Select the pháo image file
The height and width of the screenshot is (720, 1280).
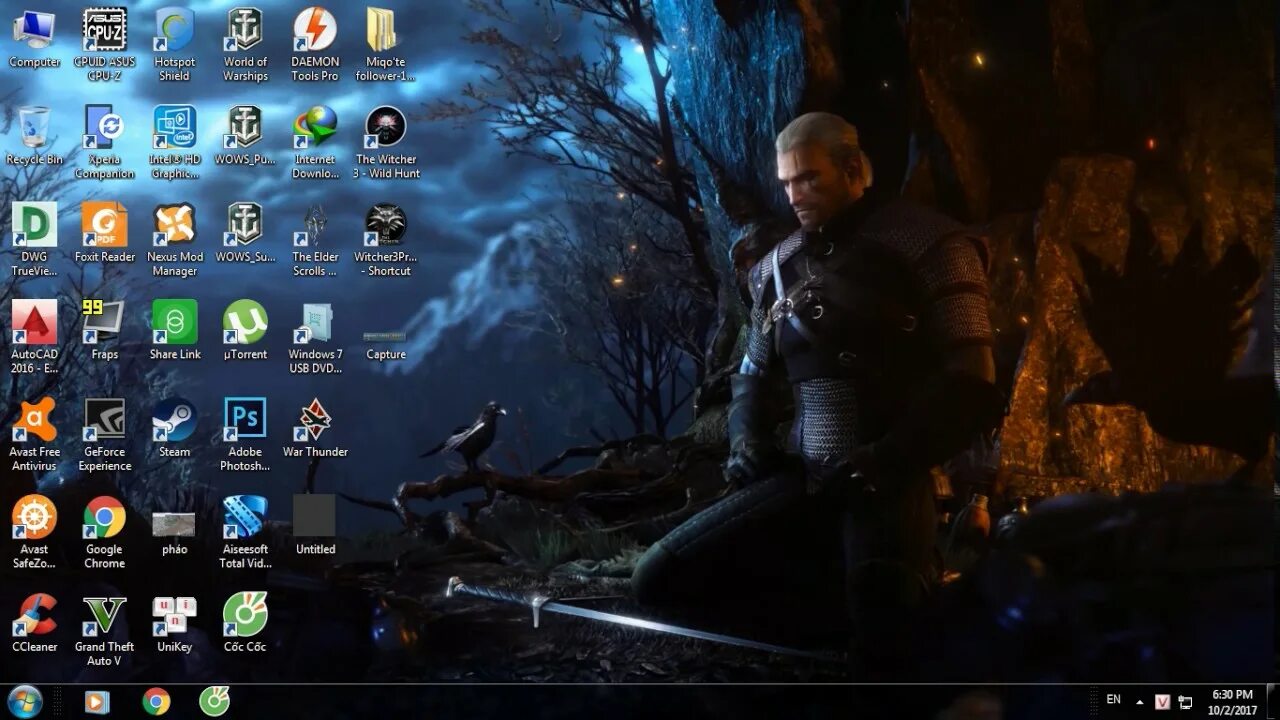[x=174, y=532]
